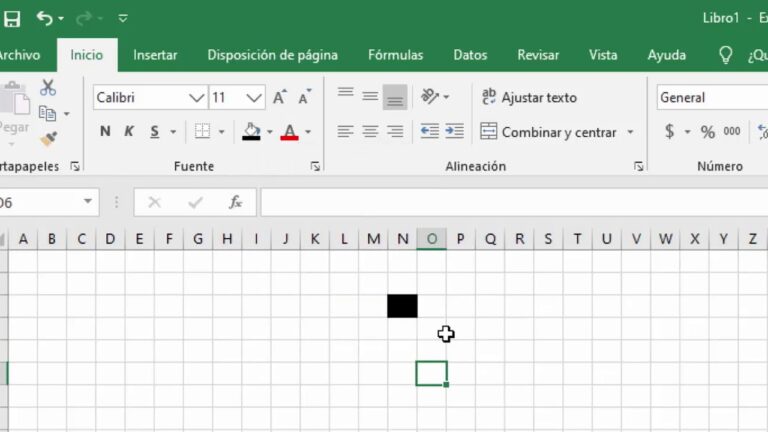Image resolution: width=768 pixels, height=432 pixels.
Task: Switch to the Insertar tab
Action: coord(155,55)
